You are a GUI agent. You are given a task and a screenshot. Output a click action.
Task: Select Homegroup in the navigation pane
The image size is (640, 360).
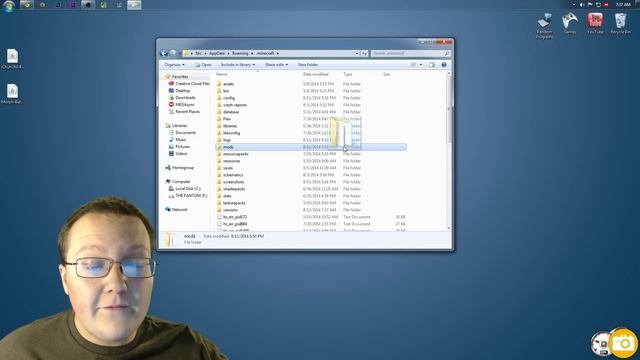(180, 168)
